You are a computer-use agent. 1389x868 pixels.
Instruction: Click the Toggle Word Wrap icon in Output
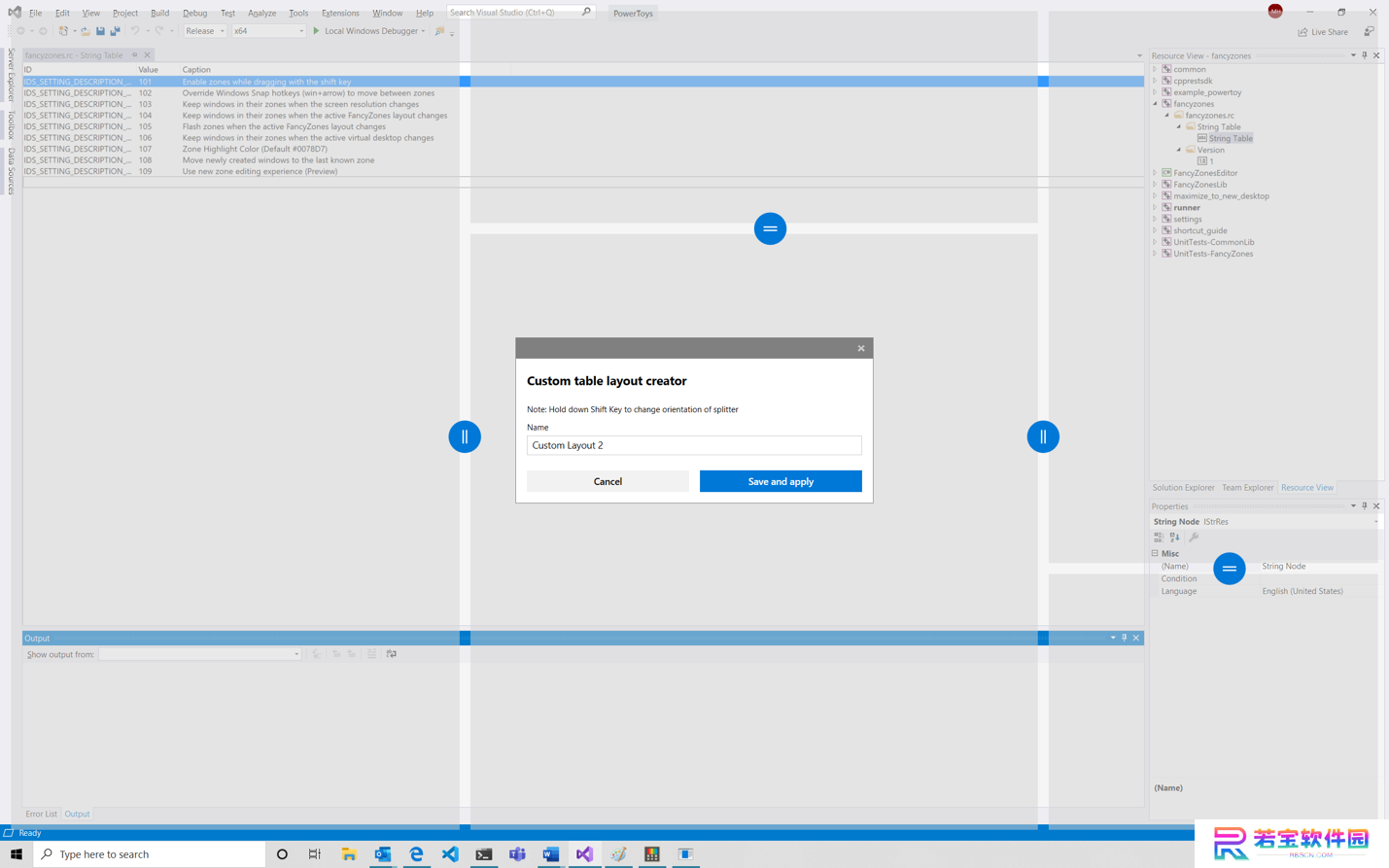click(392, 654)
